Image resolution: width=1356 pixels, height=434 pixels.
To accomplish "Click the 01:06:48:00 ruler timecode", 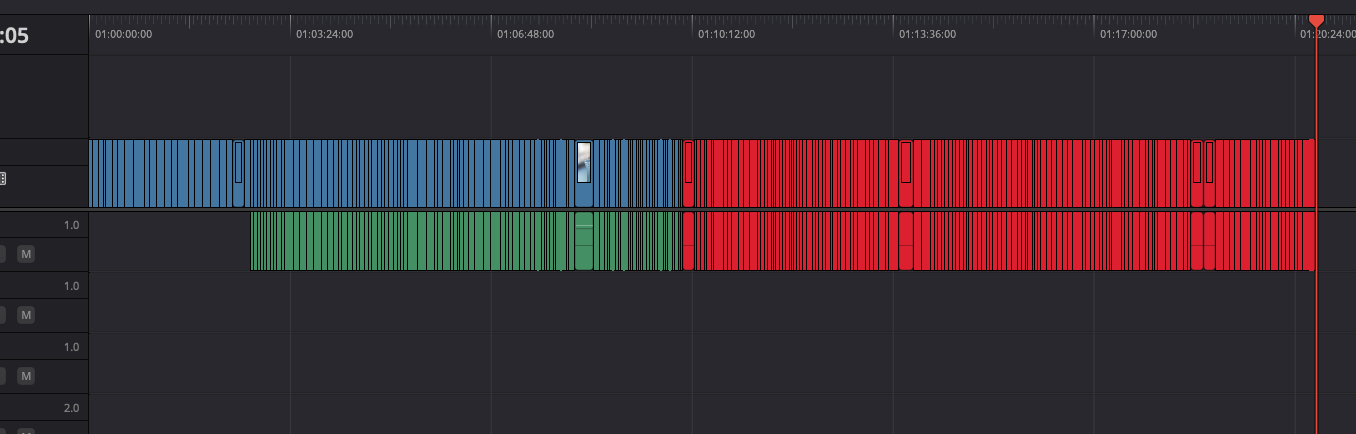I will point(525,34).
